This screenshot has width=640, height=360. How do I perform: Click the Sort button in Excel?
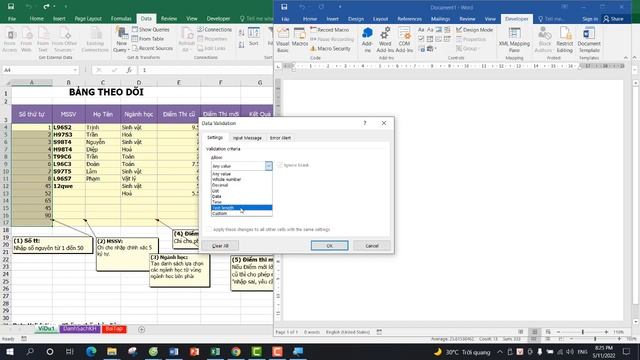point(253,38)
